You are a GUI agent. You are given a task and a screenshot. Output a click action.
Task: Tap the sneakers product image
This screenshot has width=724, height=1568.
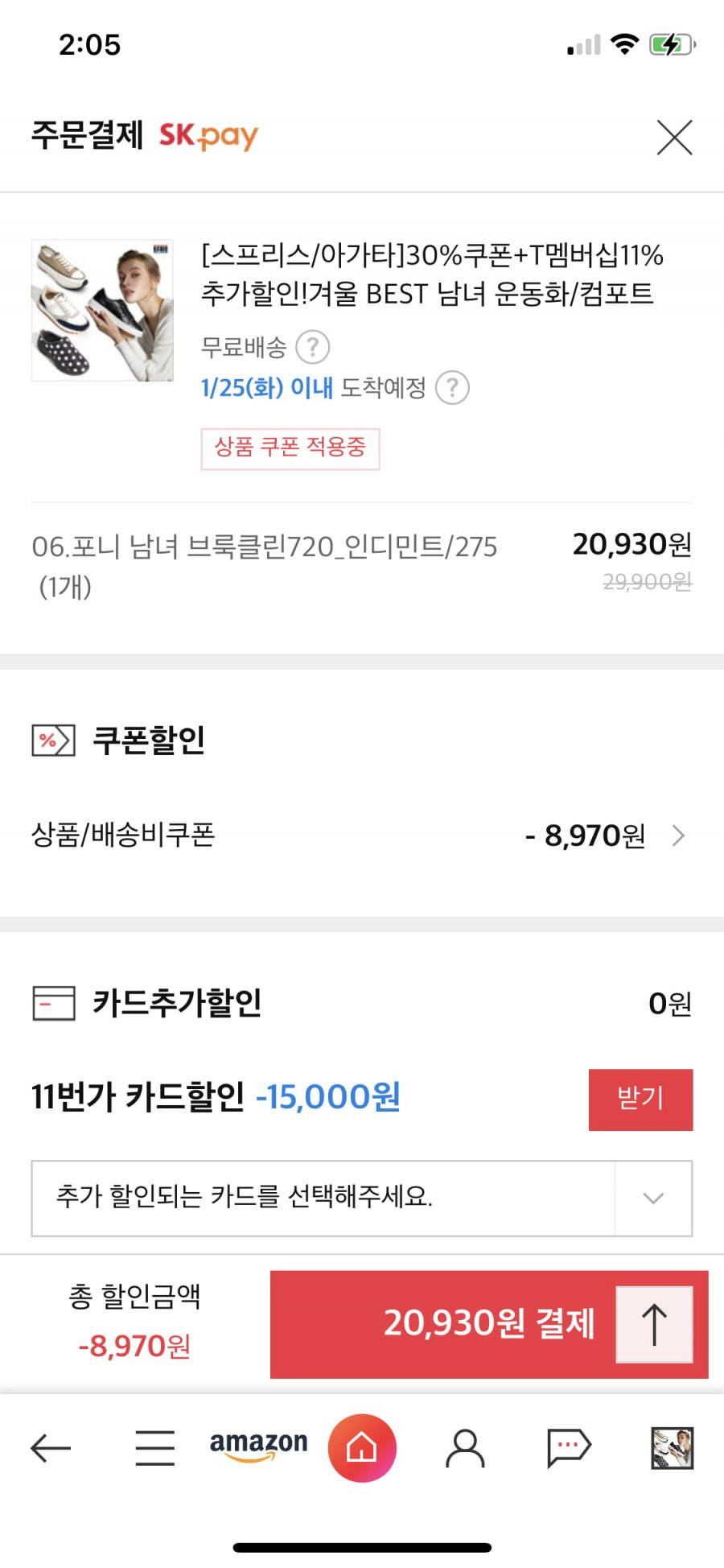tap(102, 310)
